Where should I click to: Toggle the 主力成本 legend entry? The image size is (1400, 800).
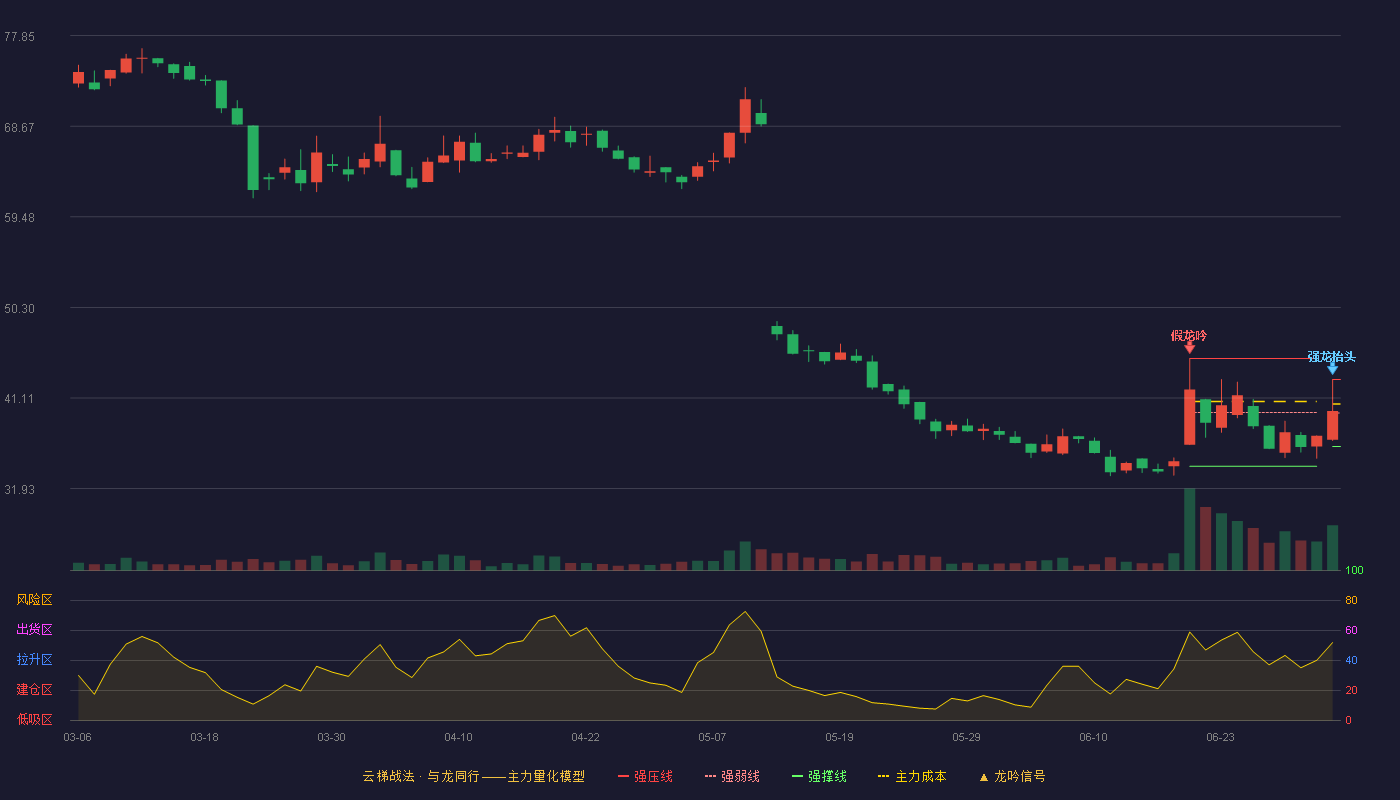pos(912,776)
